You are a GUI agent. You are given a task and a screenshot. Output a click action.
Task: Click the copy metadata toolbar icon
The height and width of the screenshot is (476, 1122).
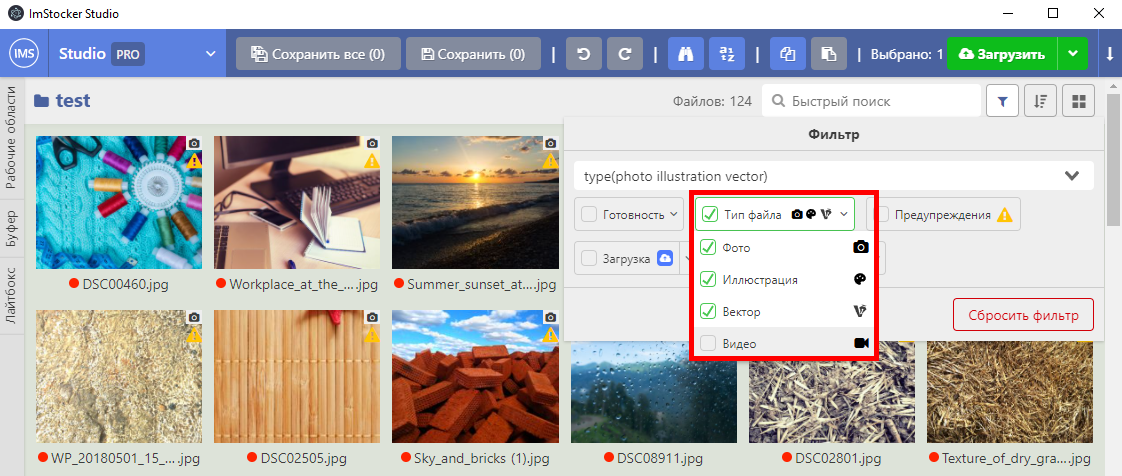789,54
